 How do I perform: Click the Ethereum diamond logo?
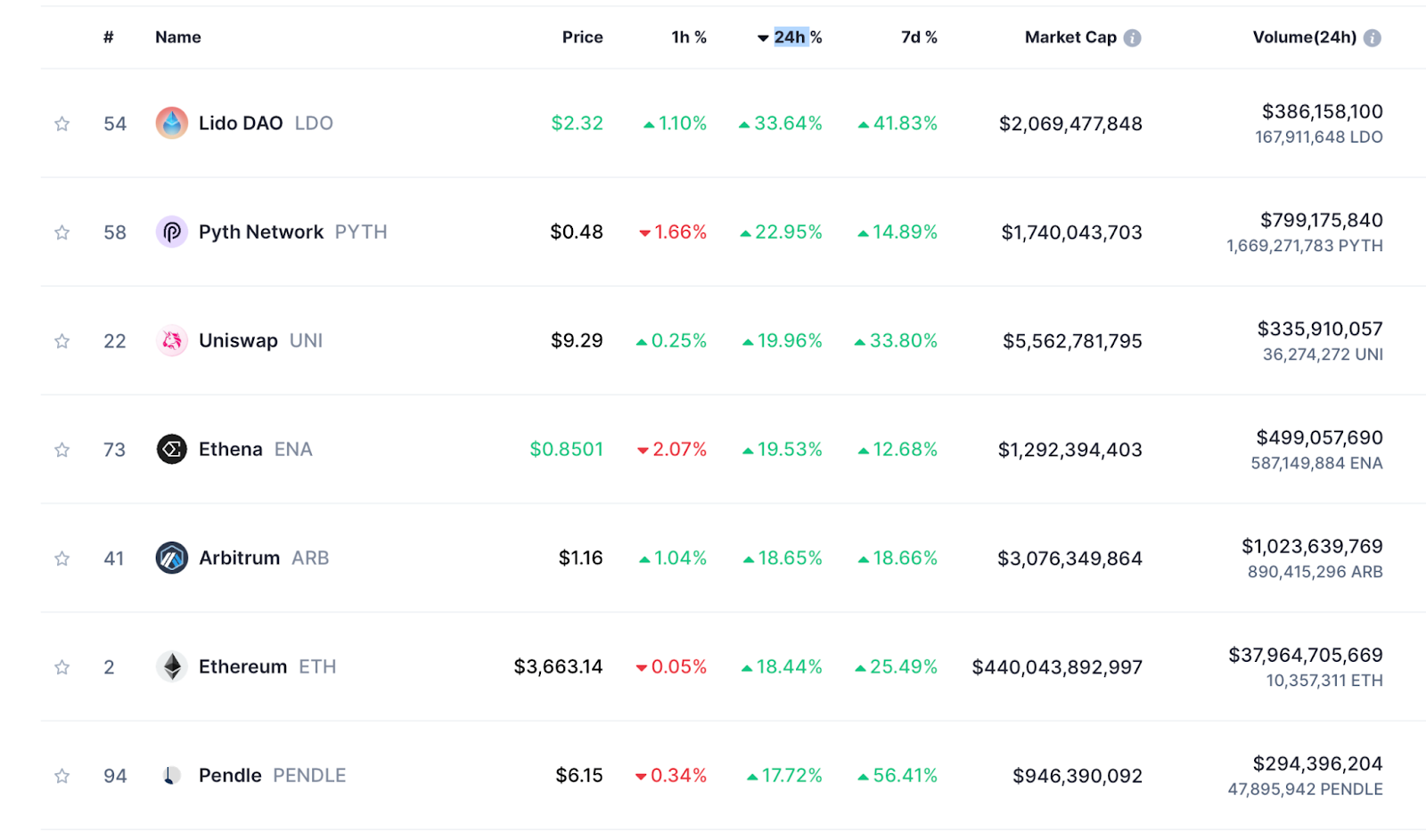[x=172, y=666]
